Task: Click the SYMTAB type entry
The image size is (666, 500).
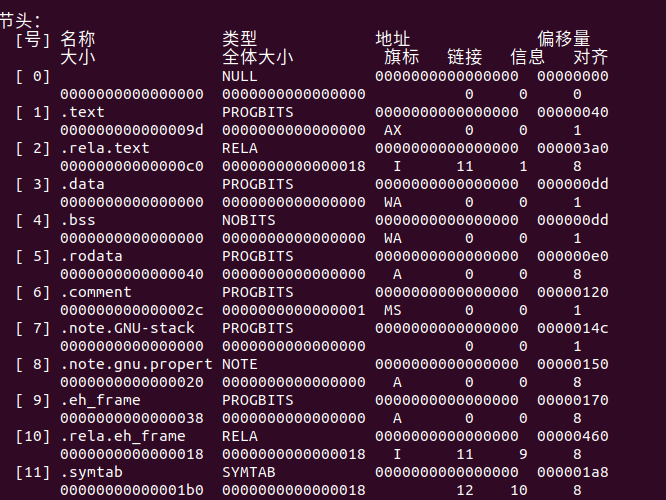Action: click(x=248, y=472)
